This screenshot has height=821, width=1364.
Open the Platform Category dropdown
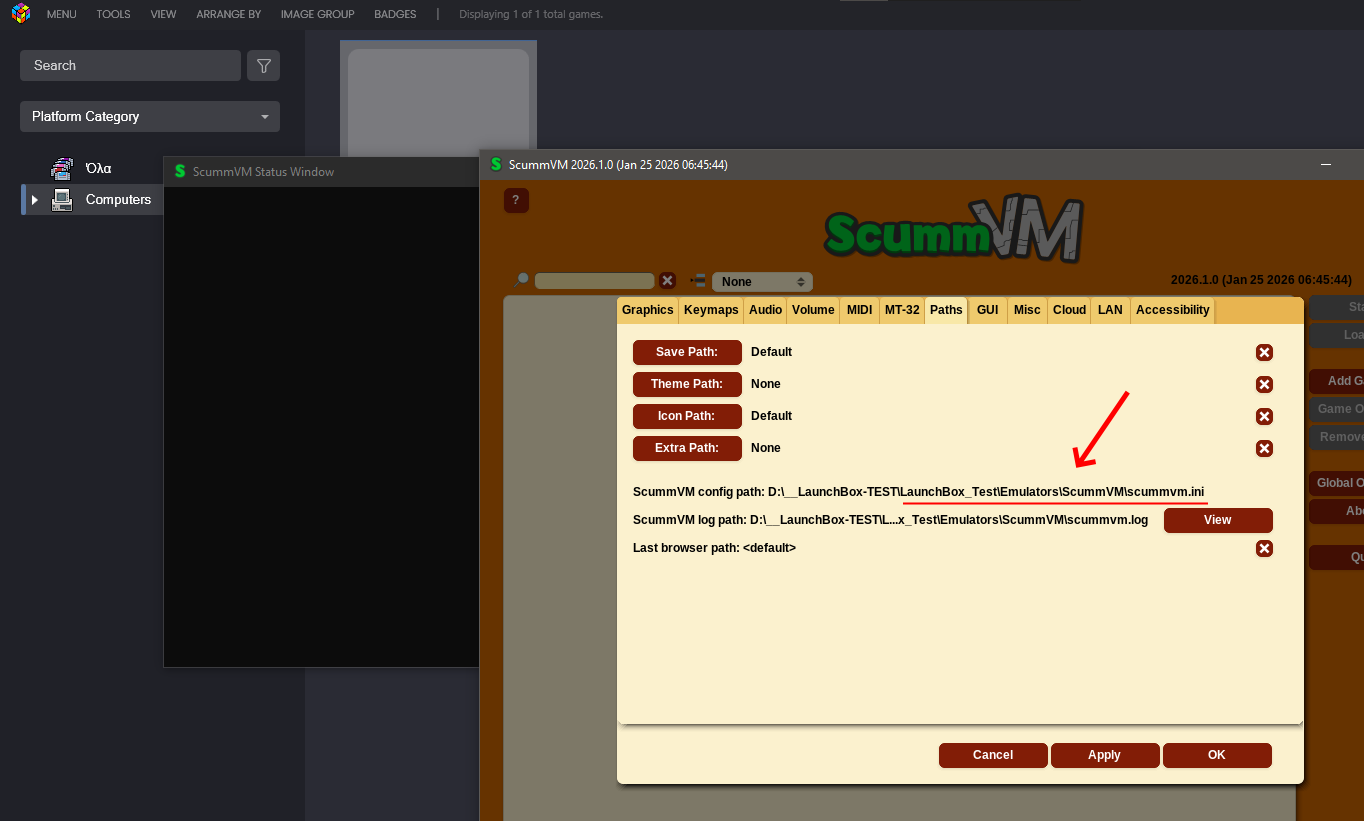[x=150, y=117]
